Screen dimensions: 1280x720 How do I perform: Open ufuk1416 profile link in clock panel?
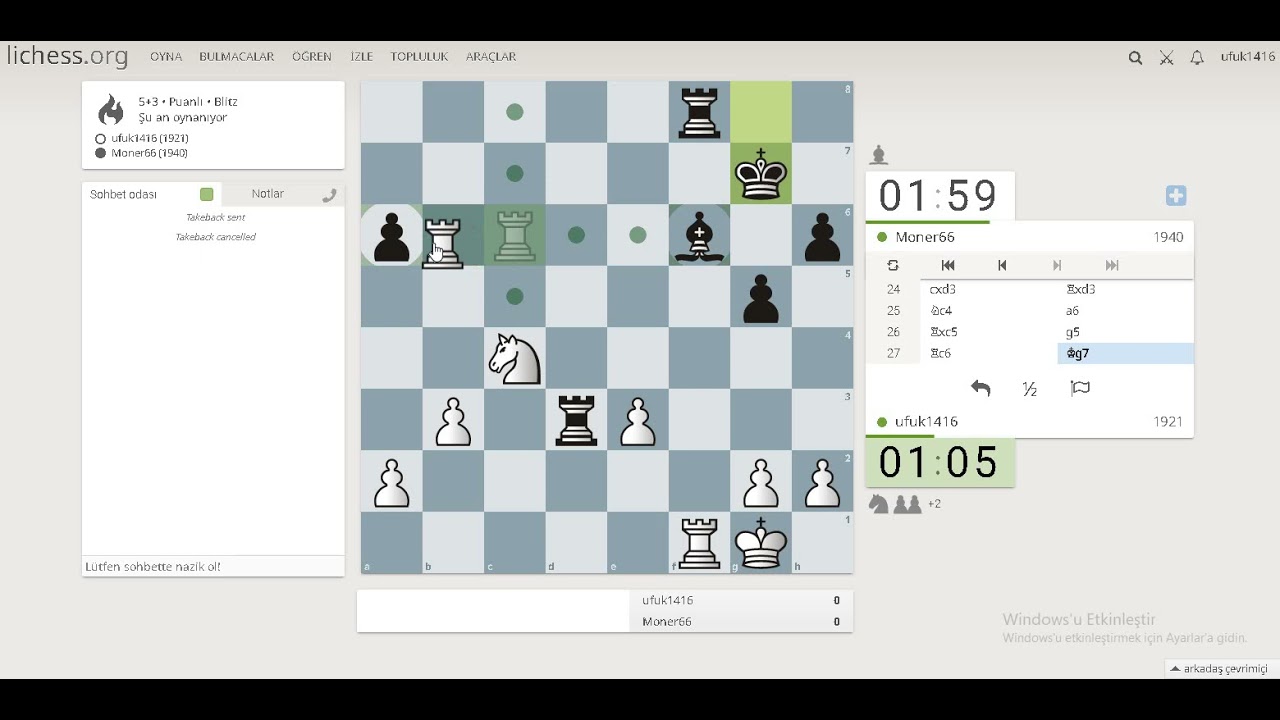[926, 422]
